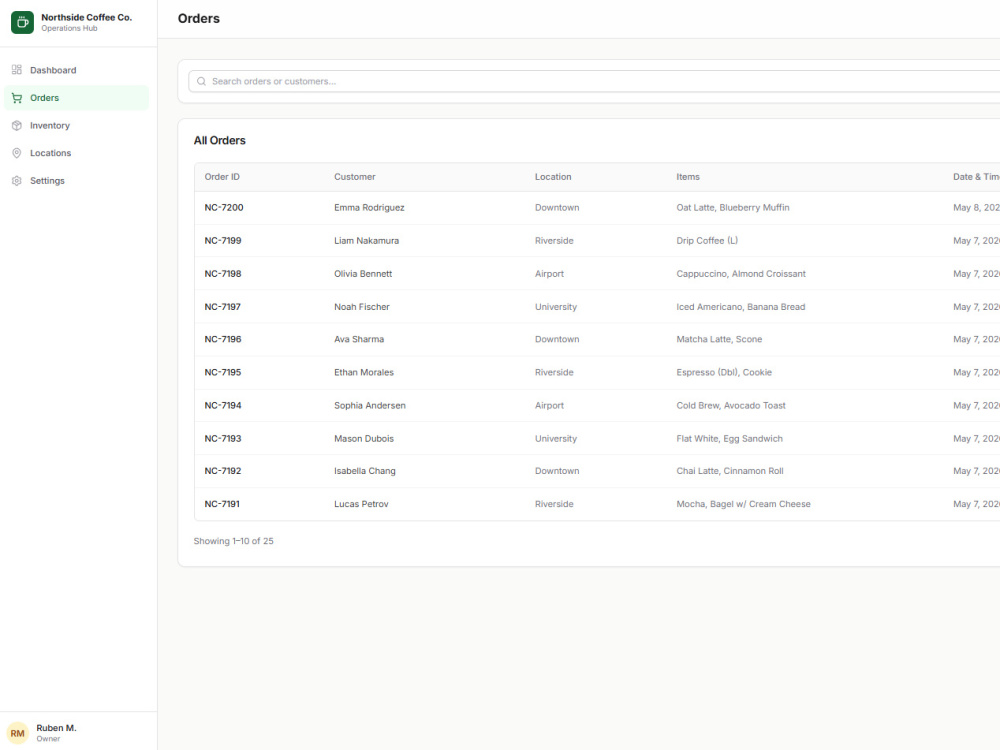Click customer Liam Nakamura
This screenshot has height=750, width=1000.
tap(367, 240)
